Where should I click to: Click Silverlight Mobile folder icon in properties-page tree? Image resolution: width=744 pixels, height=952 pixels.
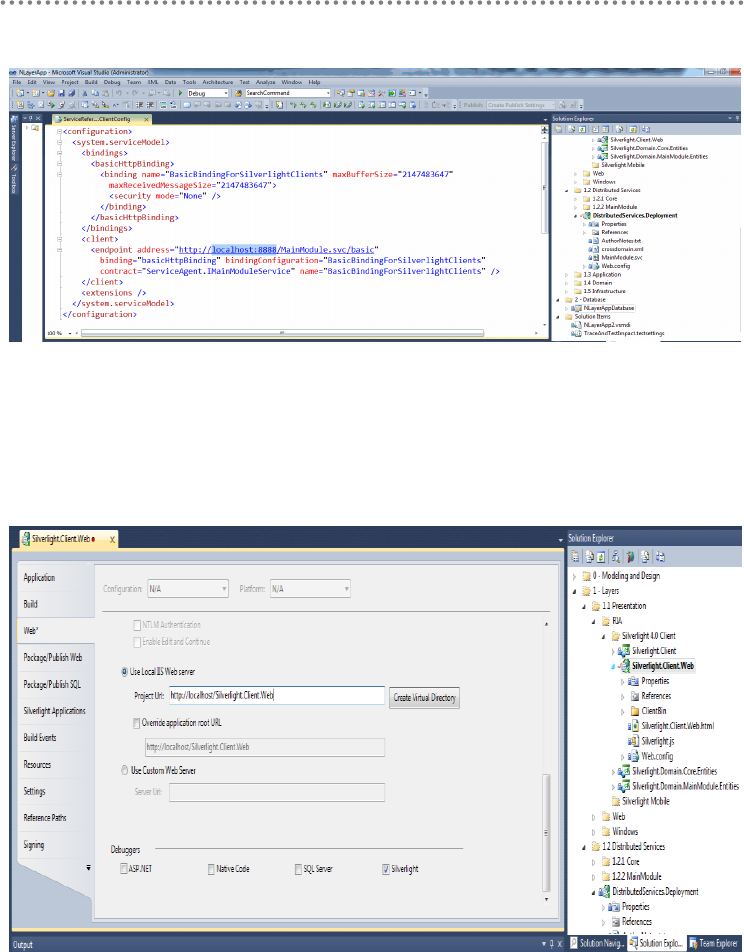pyautogui.click(x=615, y=801)
